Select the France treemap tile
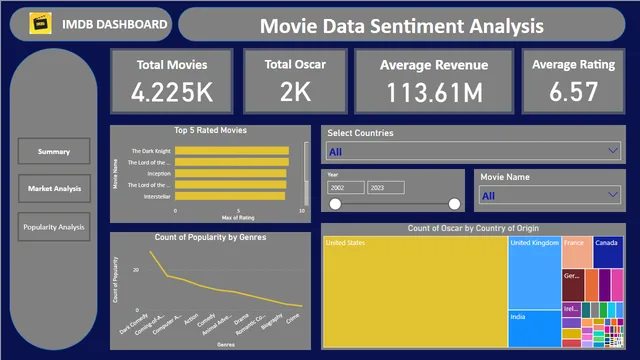 [x=577, y=252]
